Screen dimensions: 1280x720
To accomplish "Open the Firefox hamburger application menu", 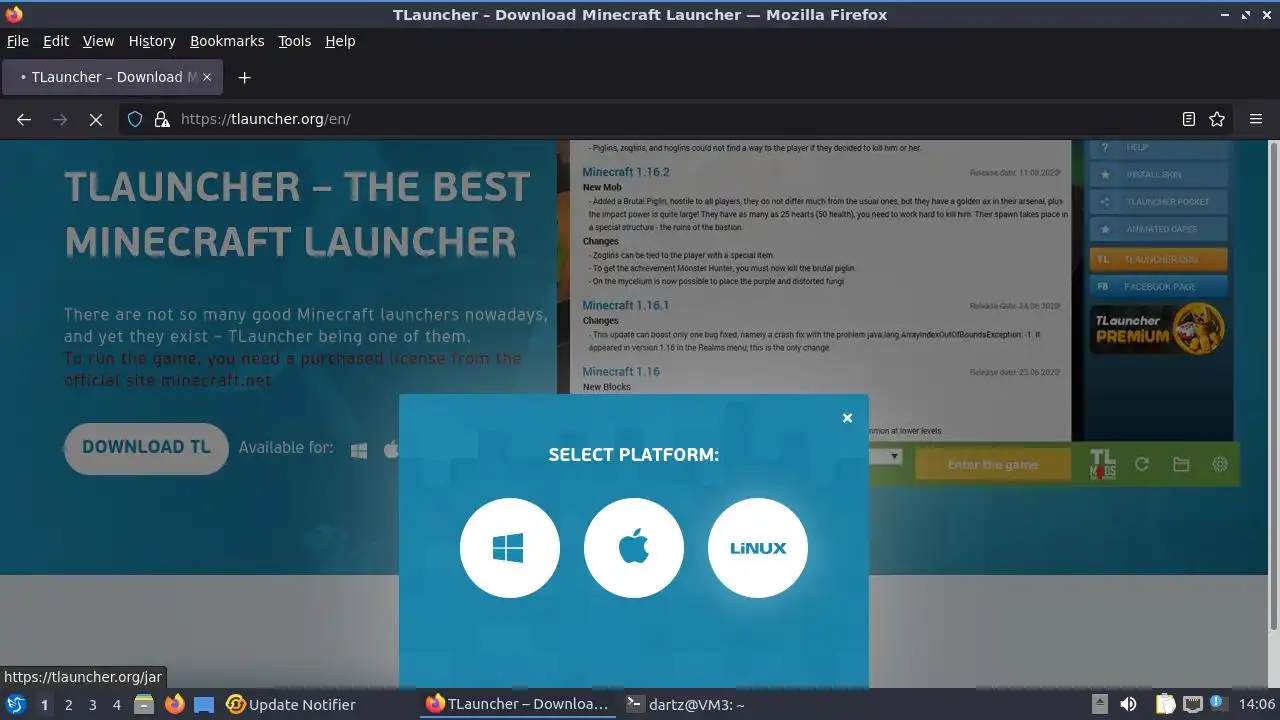I will click(x=1256, y=119).
